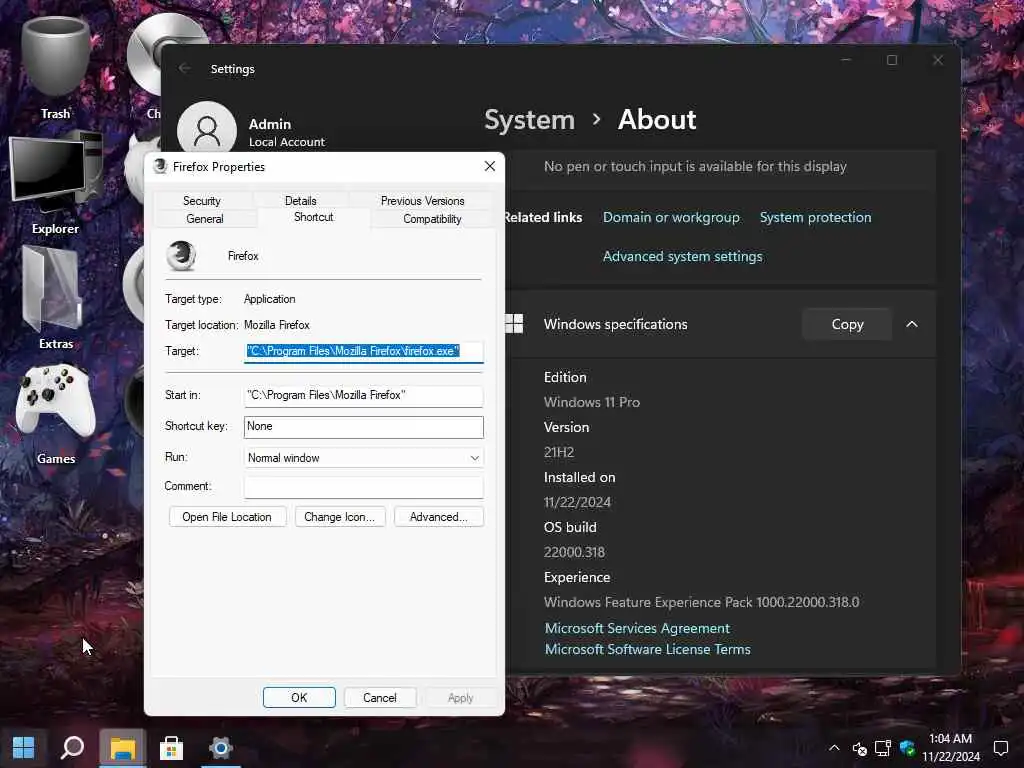Click the Windows Feature Experience Pack text

pos(701,602)
